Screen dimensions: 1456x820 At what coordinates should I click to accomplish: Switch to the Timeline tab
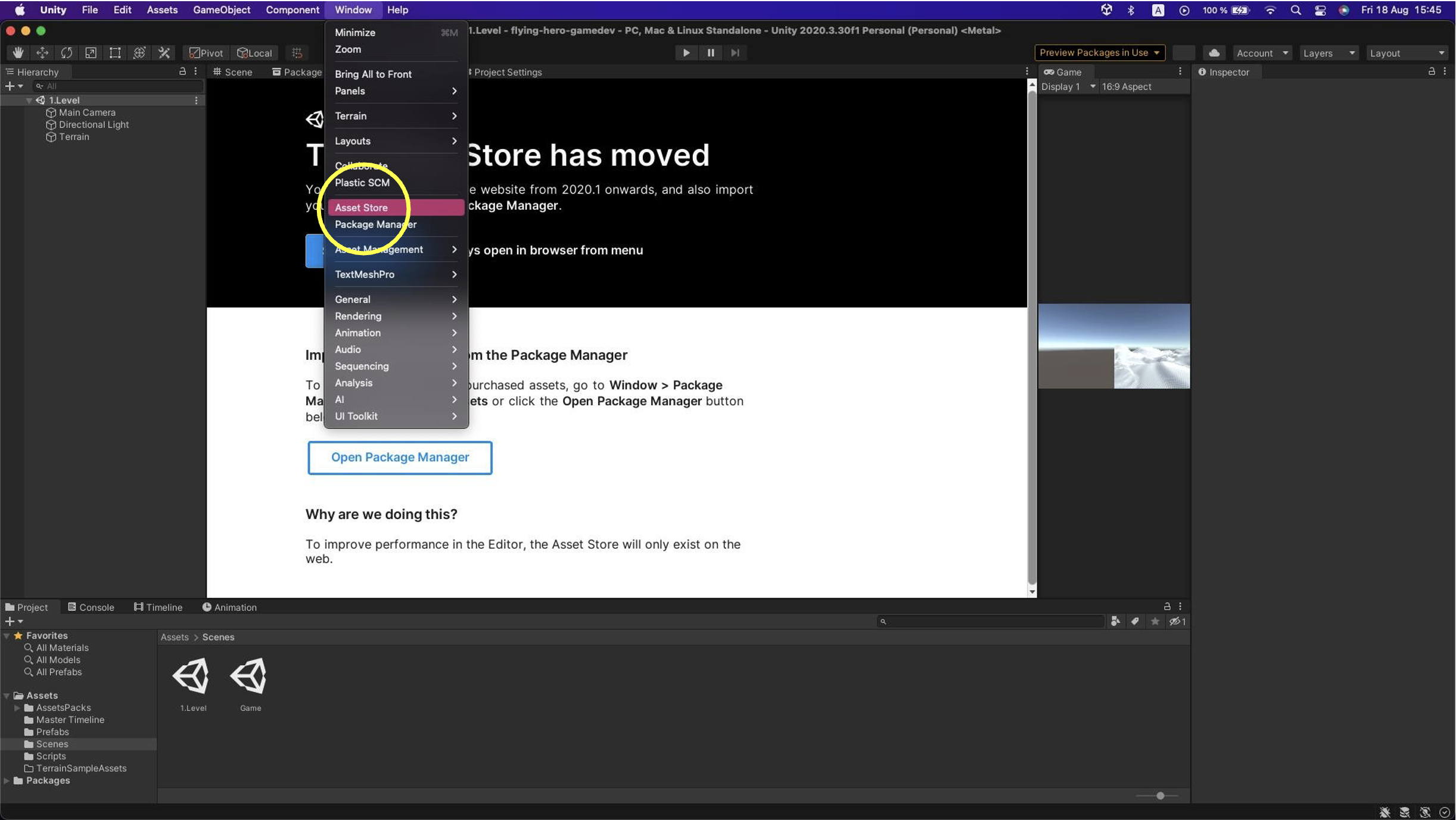(158, 607)
